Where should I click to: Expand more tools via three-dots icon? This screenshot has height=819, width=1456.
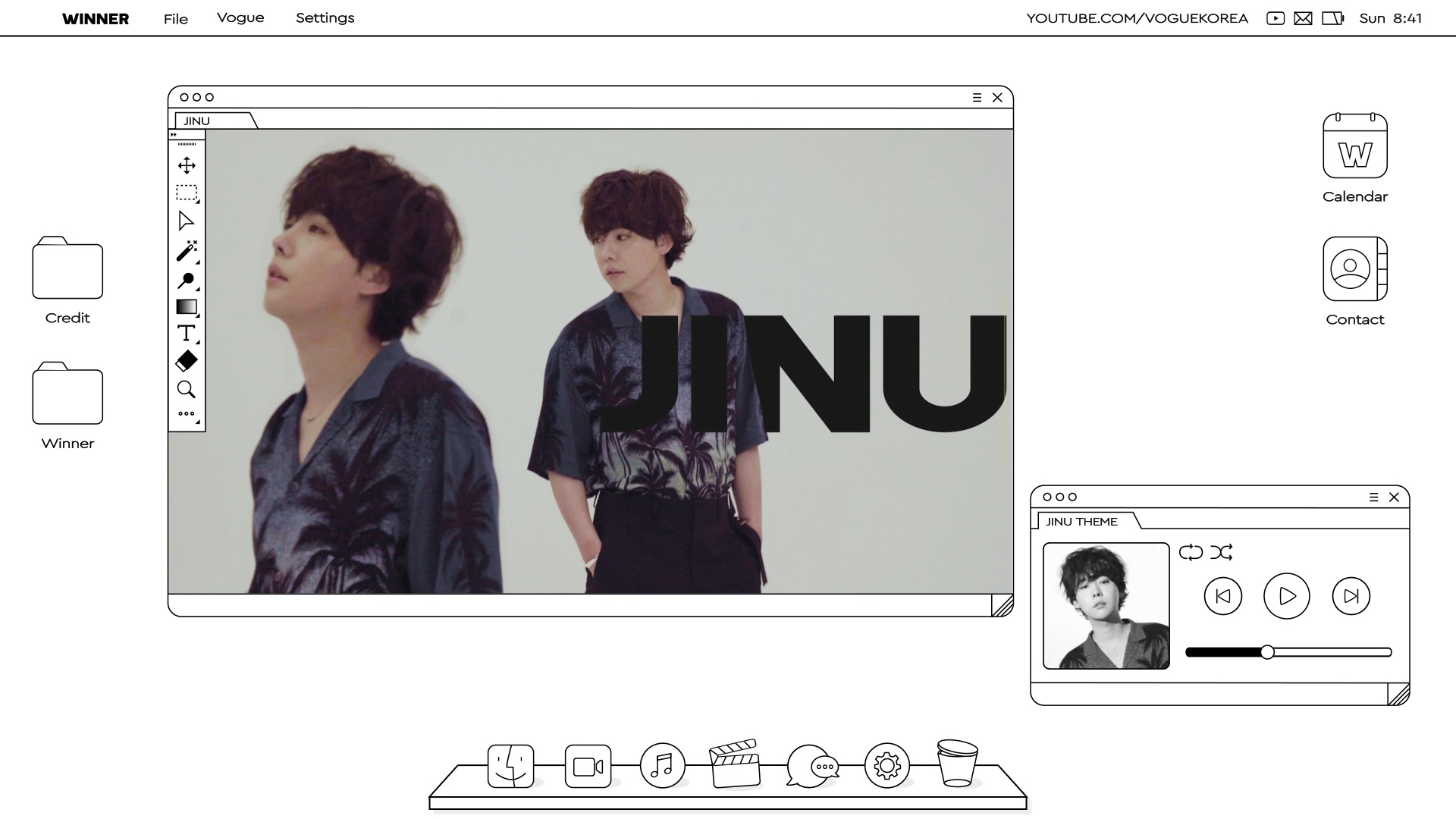187,414
